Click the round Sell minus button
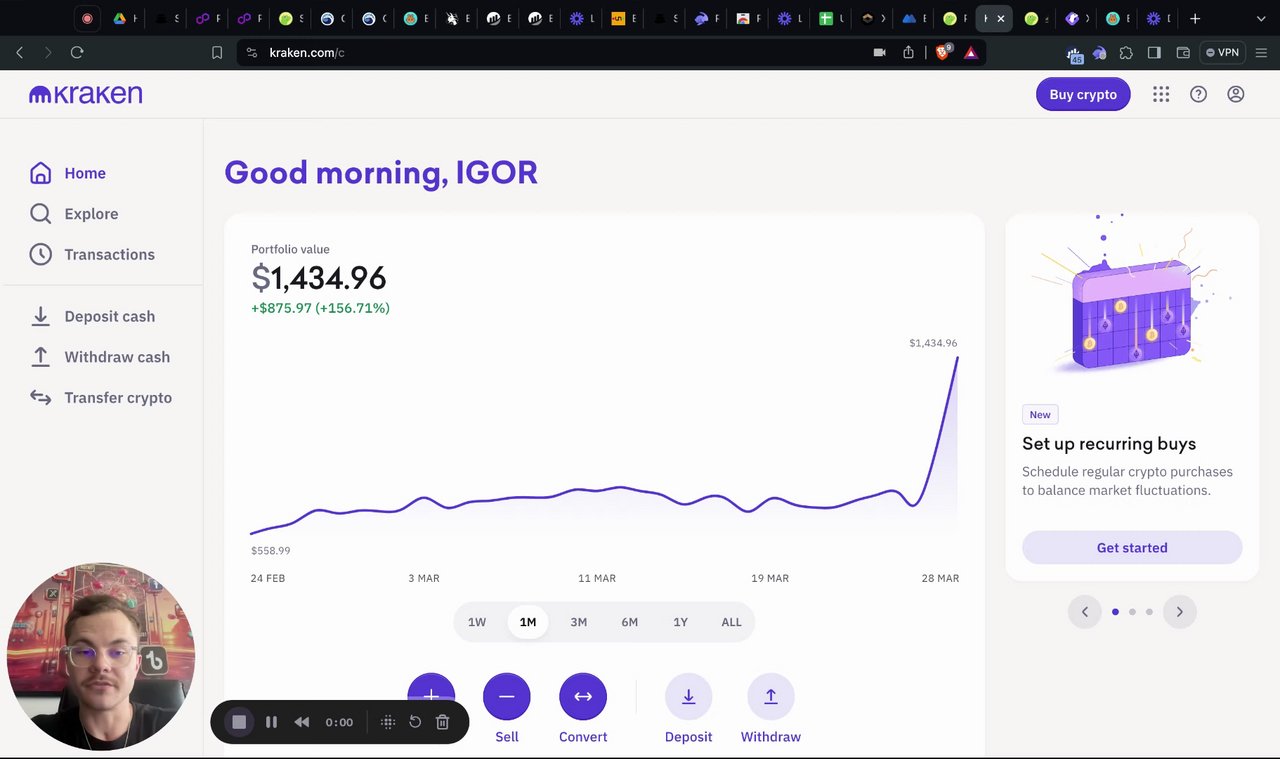Screen dimensions: 1280x759 click(x=507, y=696)
